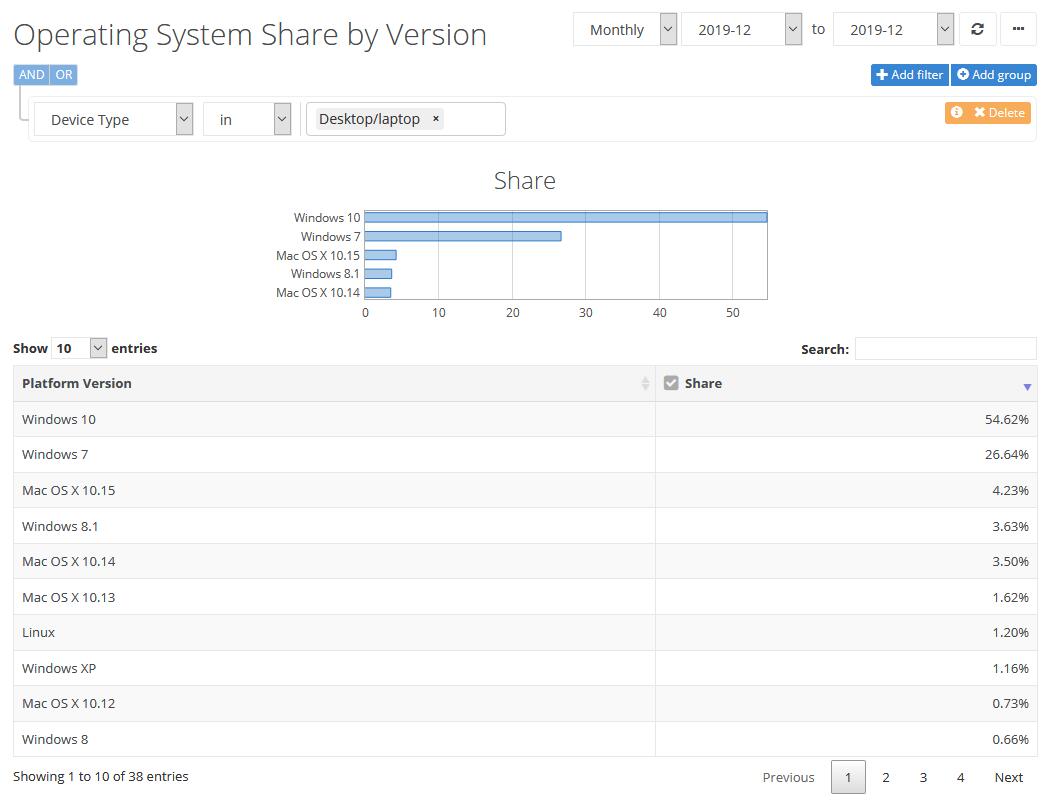Delete the Device Type filter
The image size is (1052, 808).
tap(1000, 113)
